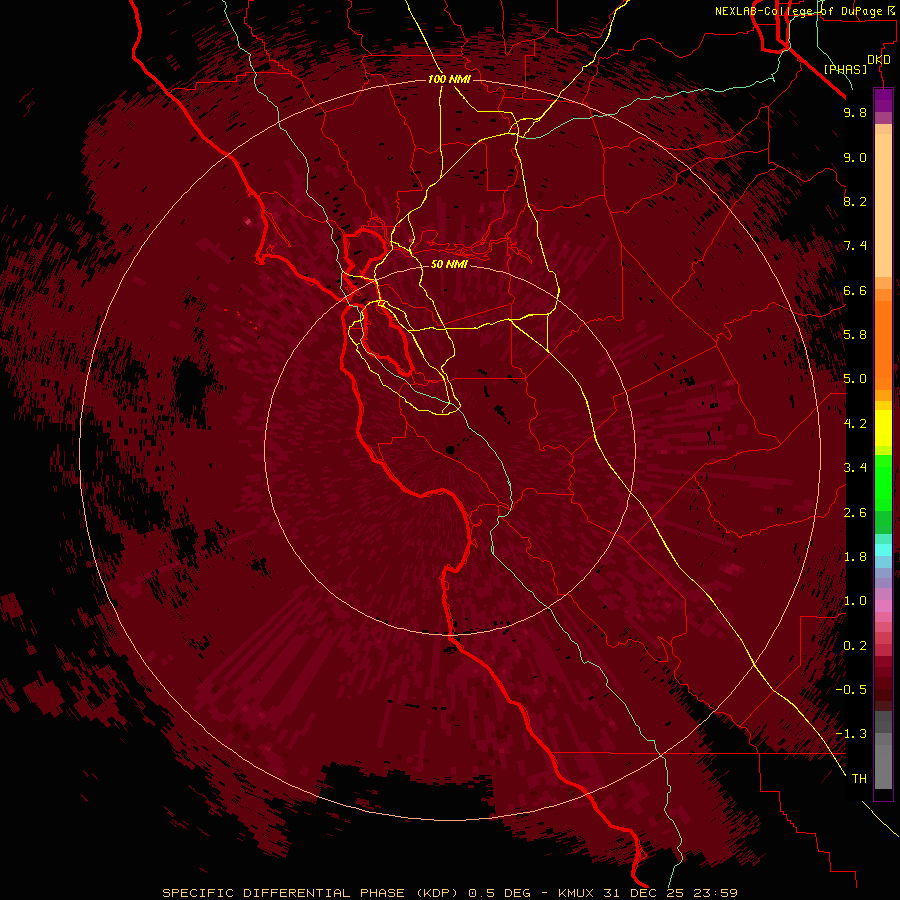The width and height of the screenshot is (900, 900).
Task: Click the 7.4 value on the scale
Action: click(x=855, y=246)
